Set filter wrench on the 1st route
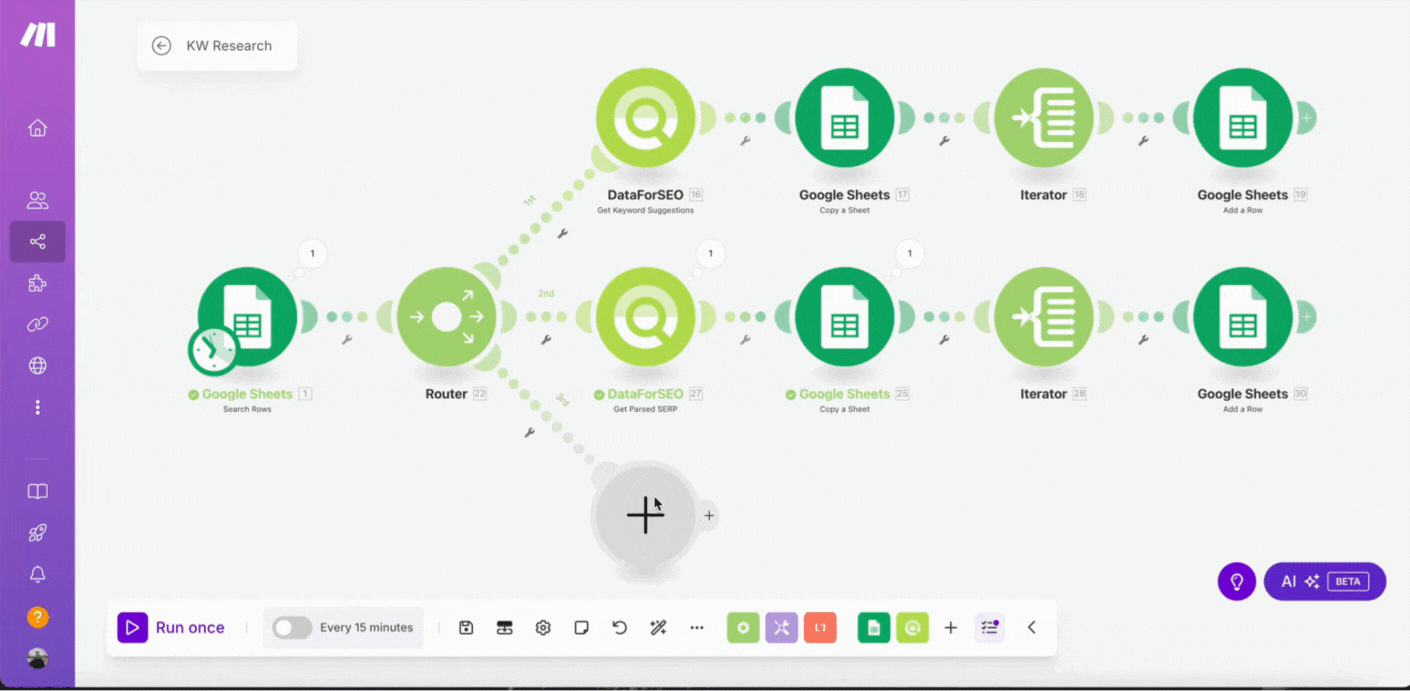This screenshot has width=1410, height=691. click(x=563, y=233)
